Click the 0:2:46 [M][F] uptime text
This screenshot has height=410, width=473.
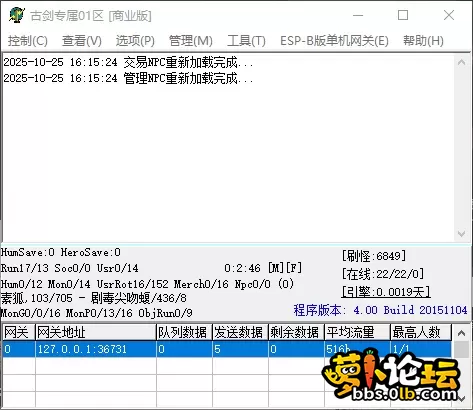click(x=263, y=268)
